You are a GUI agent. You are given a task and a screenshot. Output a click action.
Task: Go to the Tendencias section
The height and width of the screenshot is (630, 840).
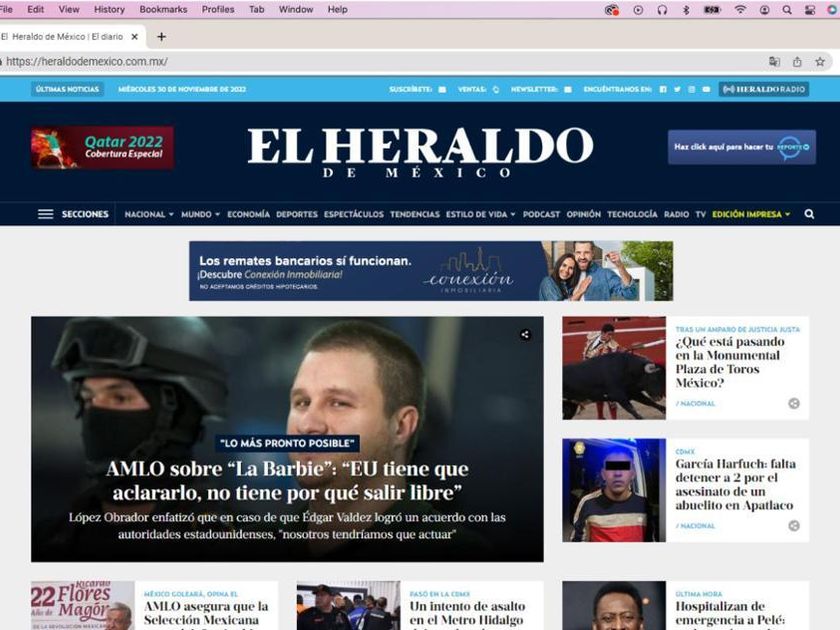(415, 214)
